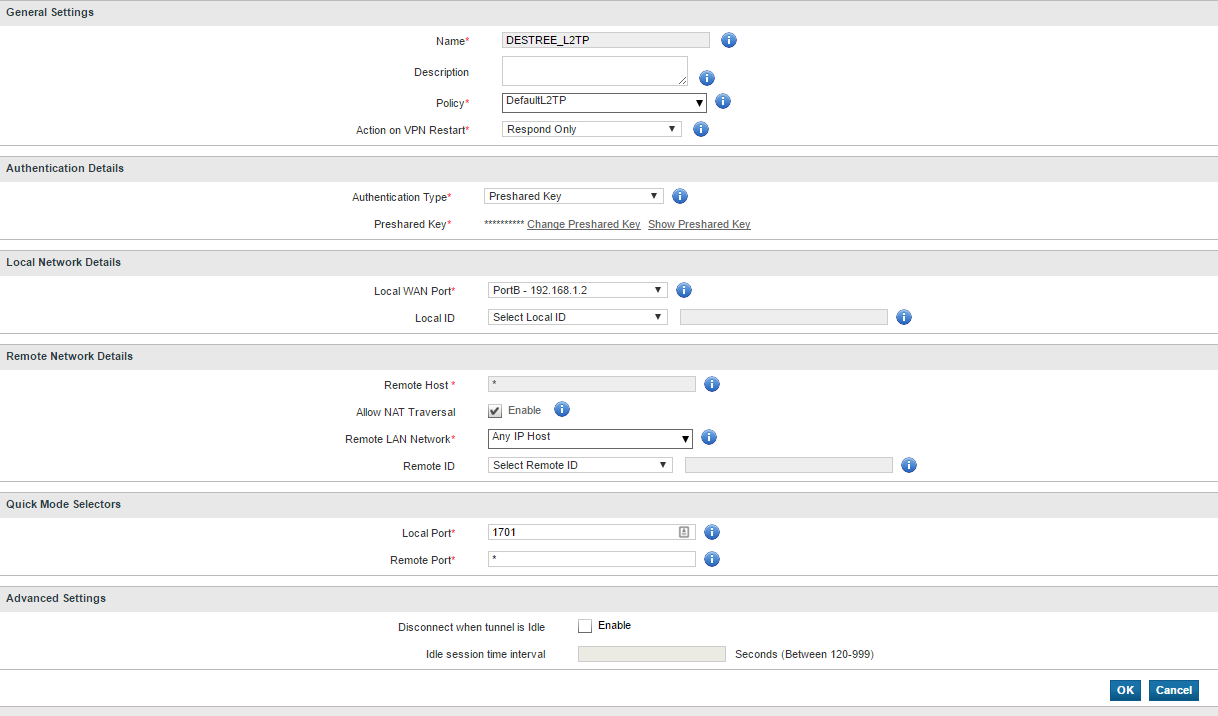Click the Remote Port field
This screenshot has height=716, width=1218.
[x=592, y=559]
